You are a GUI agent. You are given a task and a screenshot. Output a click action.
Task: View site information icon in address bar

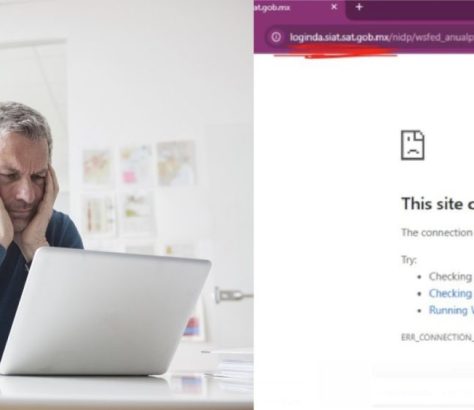click(x=276, y=37)
